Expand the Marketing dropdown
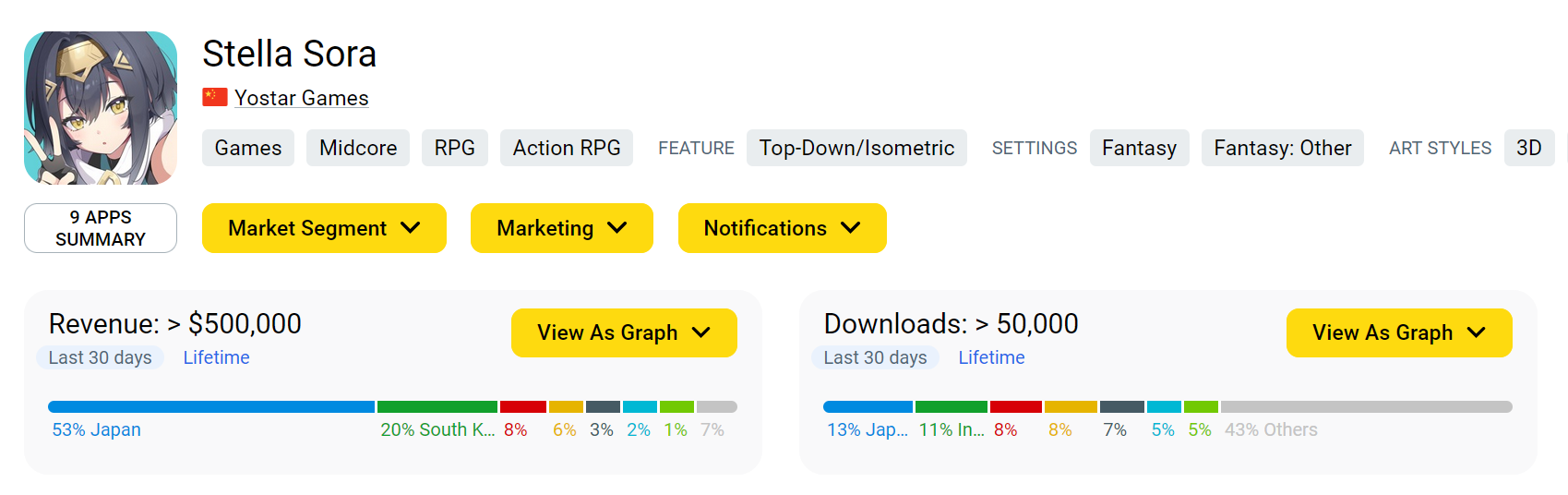The image size is (1568, 495). click(562, 228)
